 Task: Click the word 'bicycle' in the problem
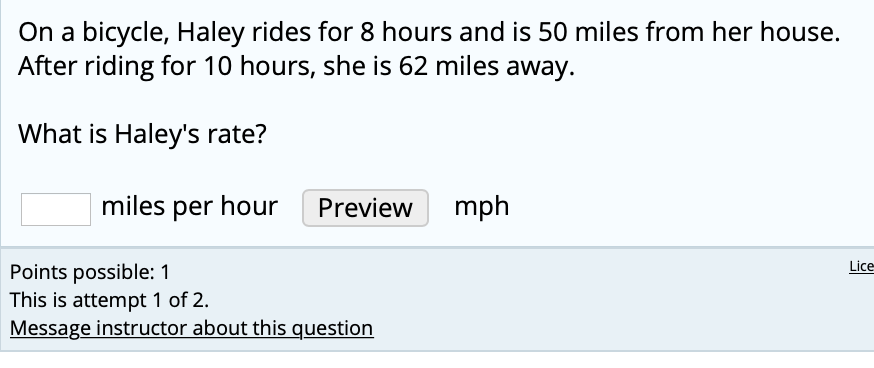125,32
